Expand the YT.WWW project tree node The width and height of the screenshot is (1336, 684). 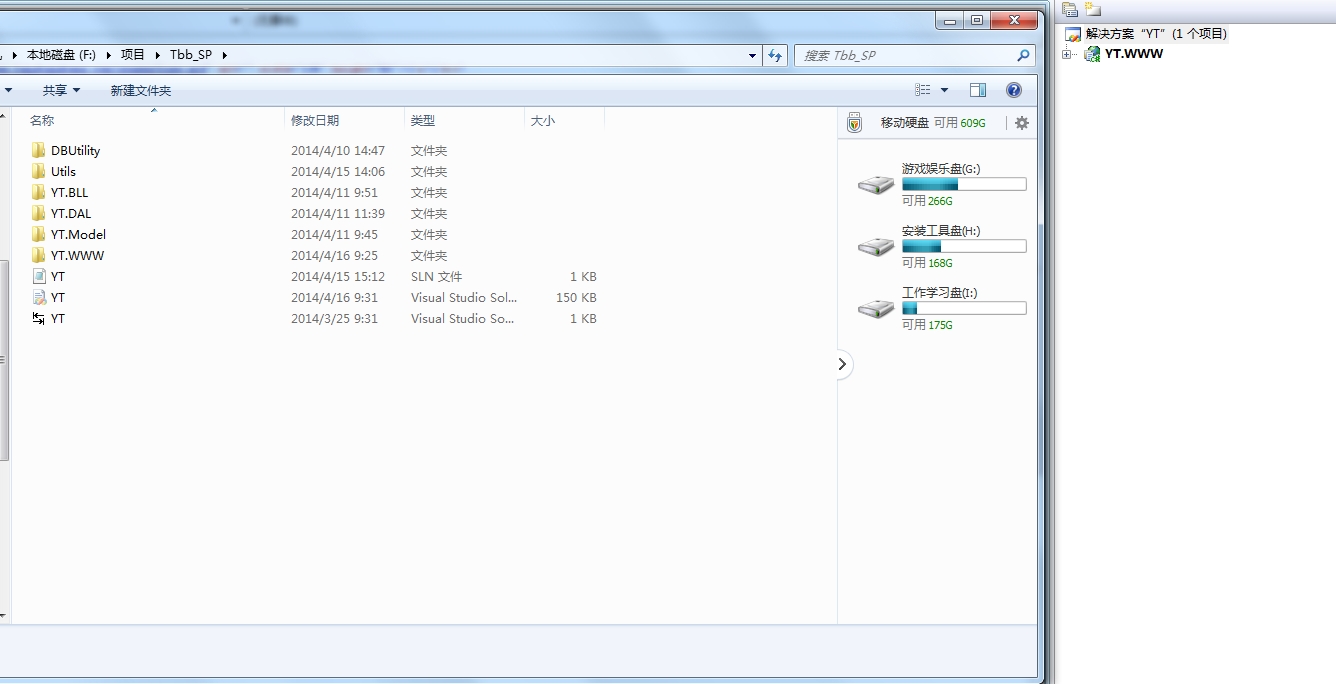point(1067,54)
